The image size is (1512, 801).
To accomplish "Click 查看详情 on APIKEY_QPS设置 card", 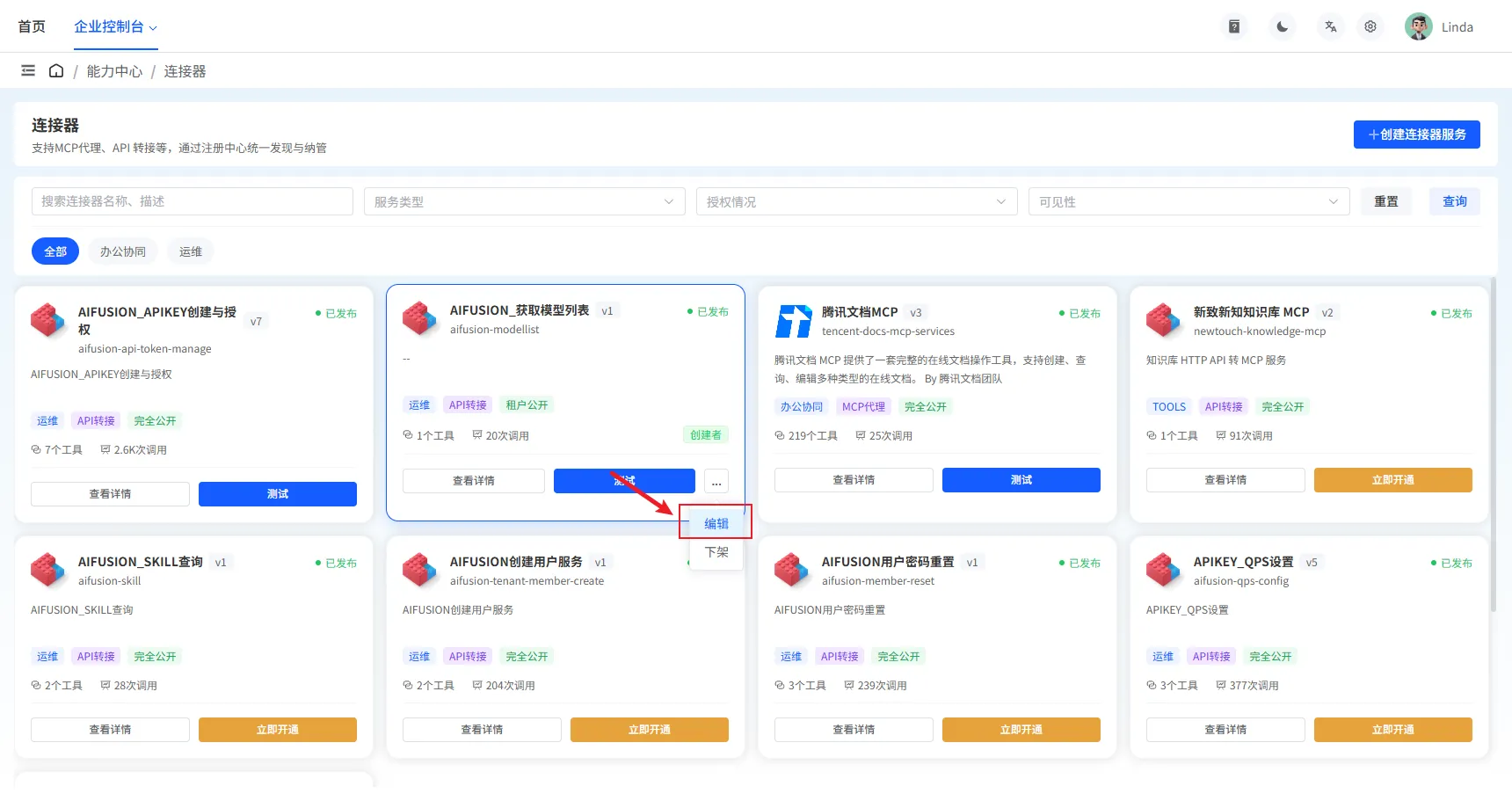I will click(x=1225, y=730).
